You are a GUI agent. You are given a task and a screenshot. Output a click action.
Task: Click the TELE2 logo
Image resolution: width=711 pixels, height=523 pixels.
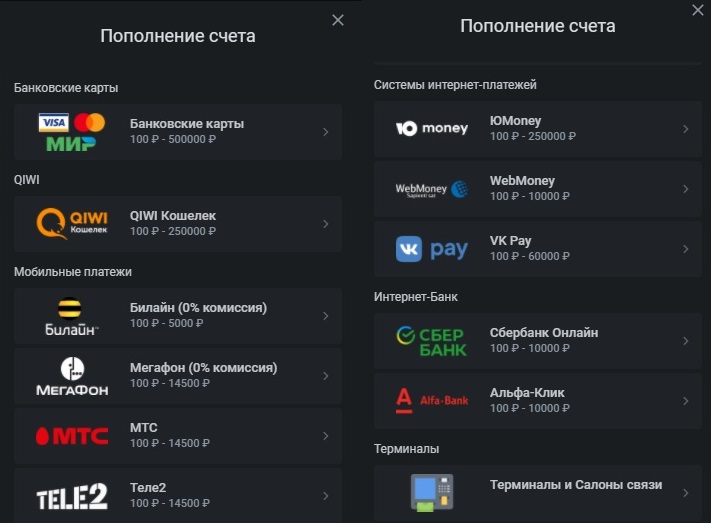pos(72,496)
